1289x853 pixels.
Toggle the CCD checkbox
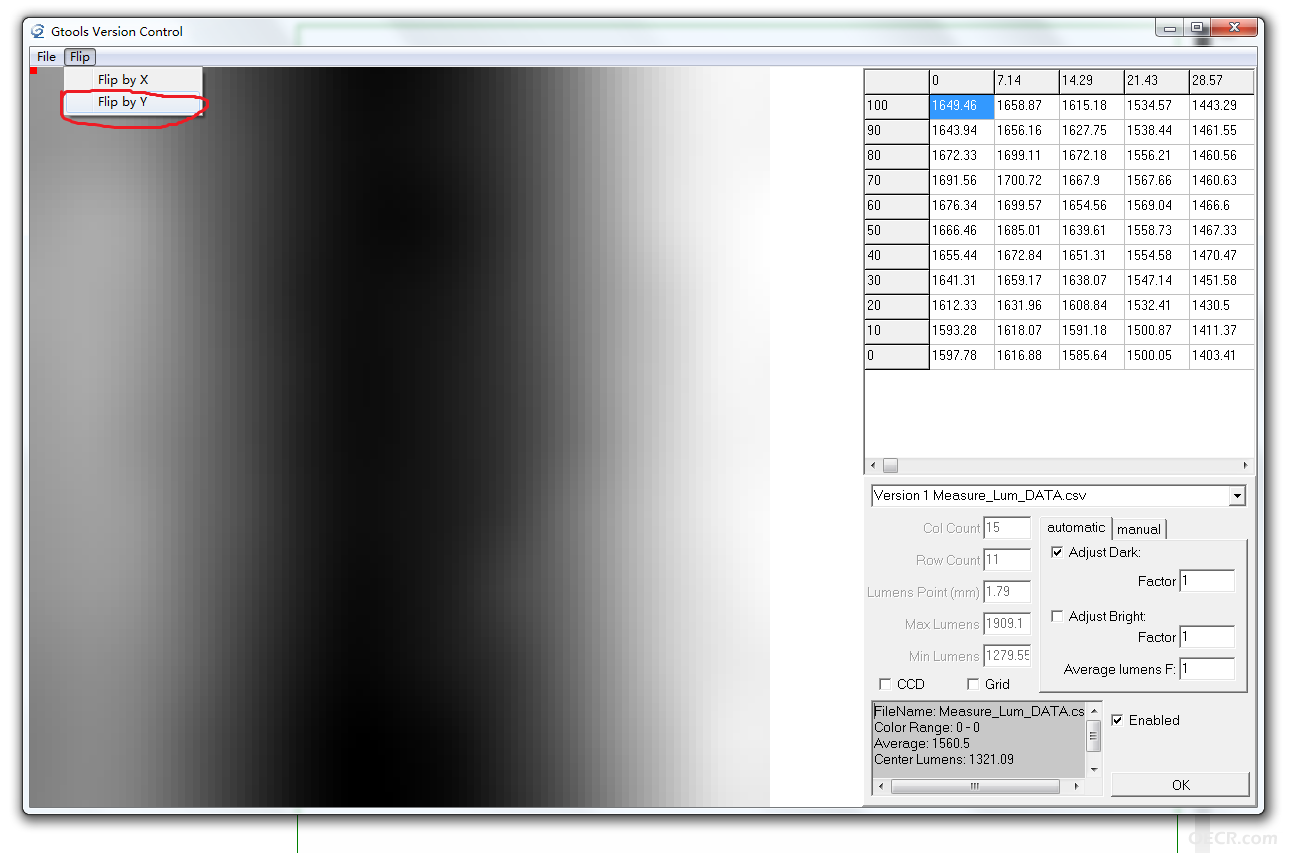point(885,684)
